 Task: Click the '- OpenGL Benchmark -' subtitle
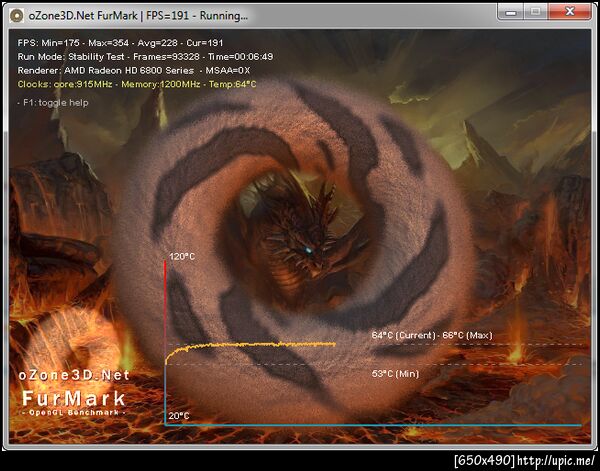[73, 412]
